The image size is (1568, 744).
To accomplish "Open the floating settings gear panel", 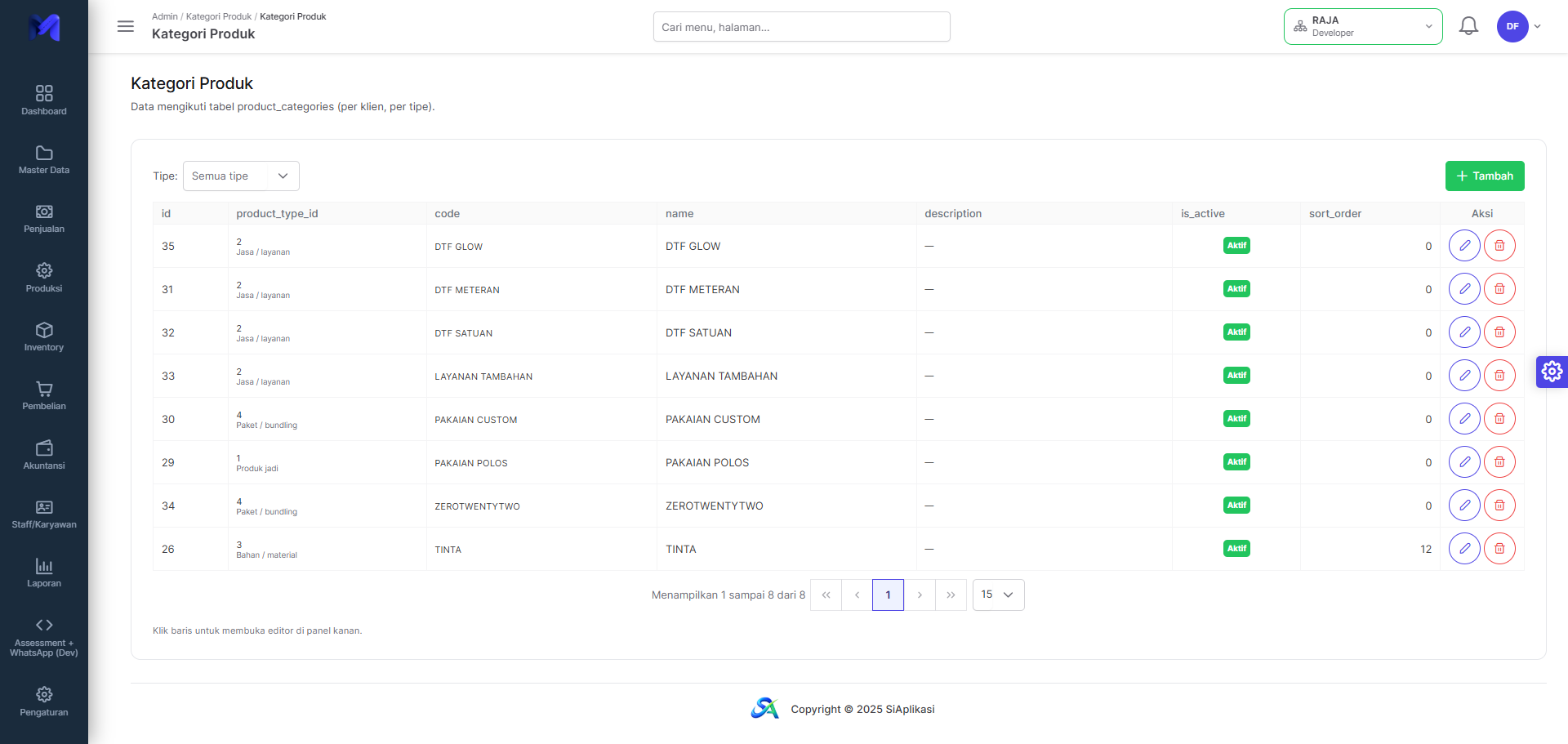I will click(1552, 372).
